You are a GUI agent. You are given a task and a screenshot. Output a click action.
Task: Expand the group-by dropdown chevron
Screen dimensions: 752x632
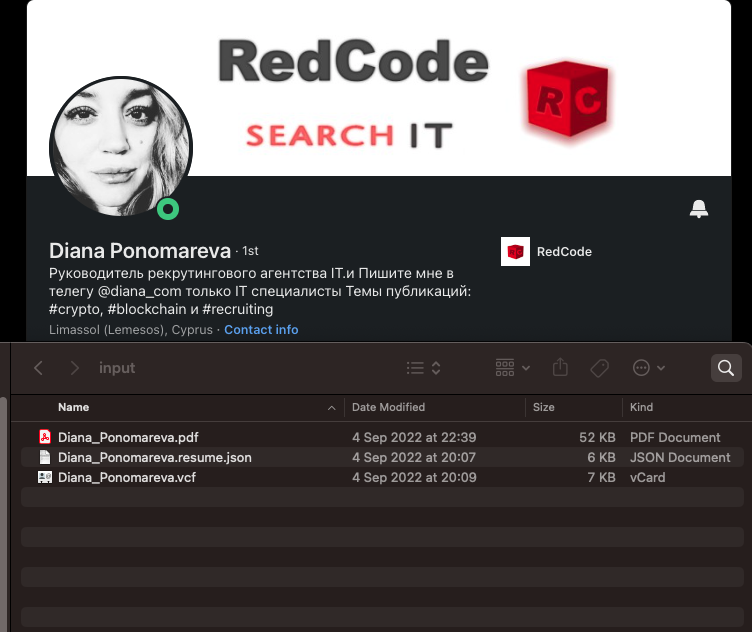point(526,368)
